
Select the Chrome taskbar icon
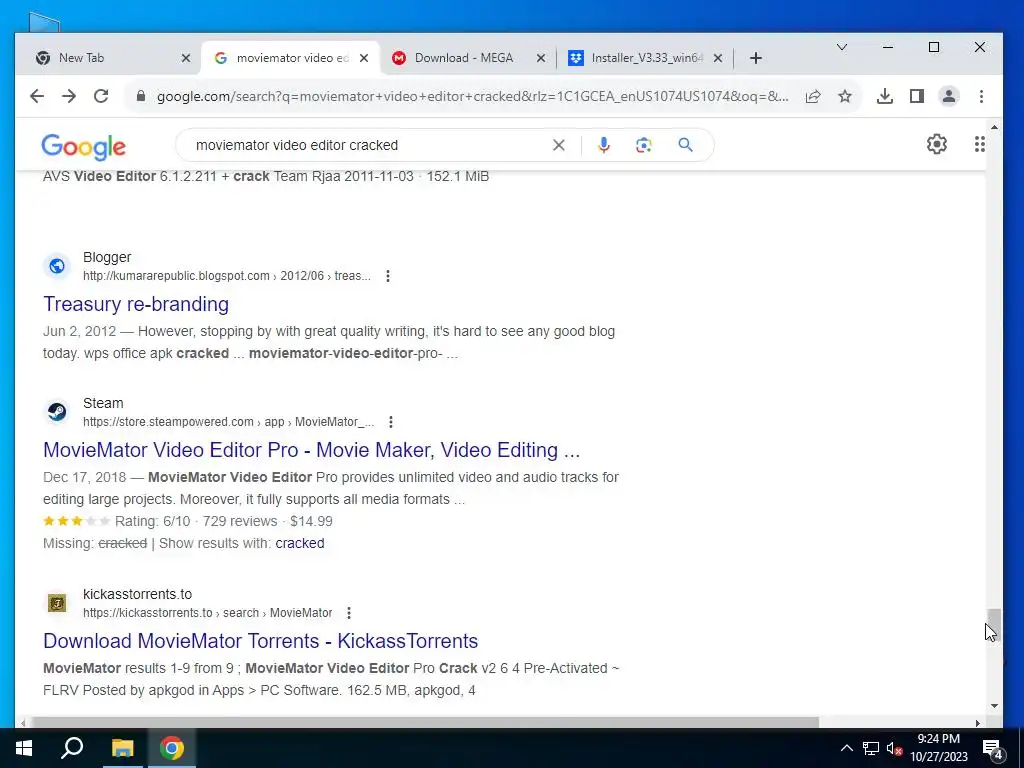coord(172,748)
